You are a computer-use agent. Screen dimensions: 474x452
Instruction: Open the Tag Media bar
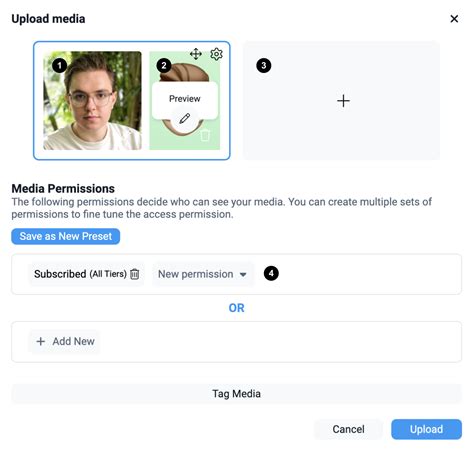[236, 394]
